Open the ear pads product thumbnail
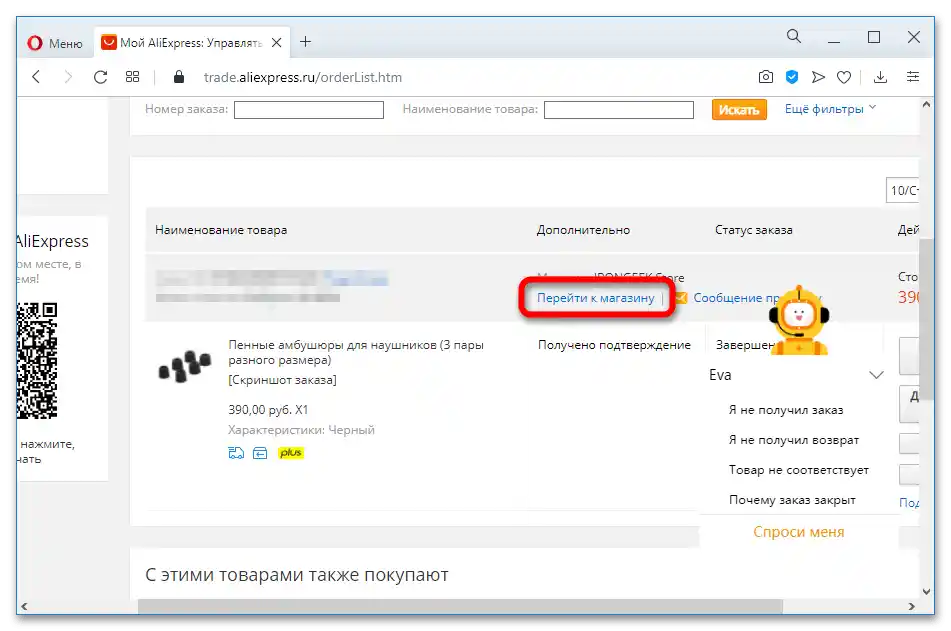This screenshot has width=951, height=631. point(184,366)
